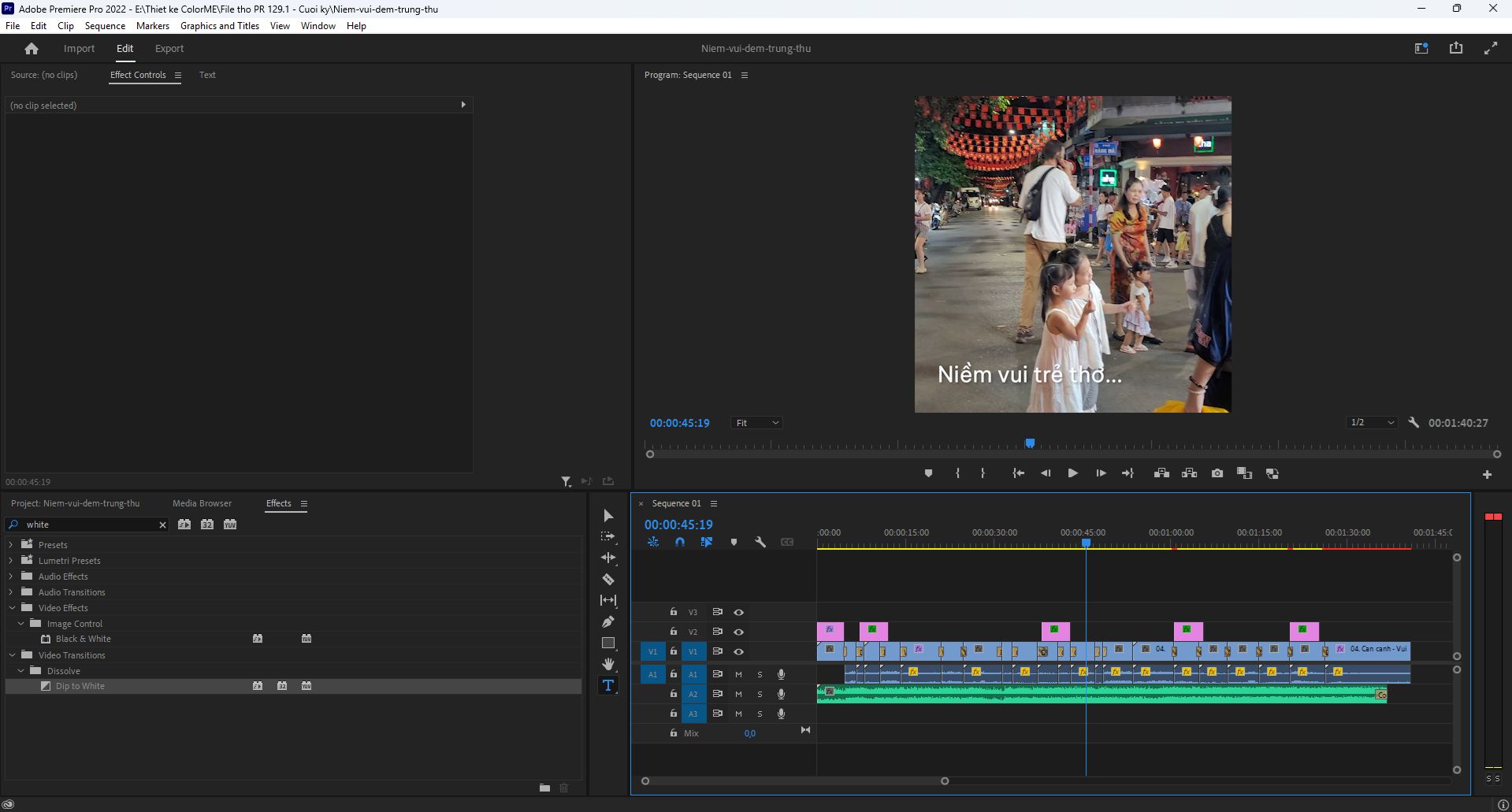
Task: Open the Fit zoom level dropdown
Action: coord(756,423)
